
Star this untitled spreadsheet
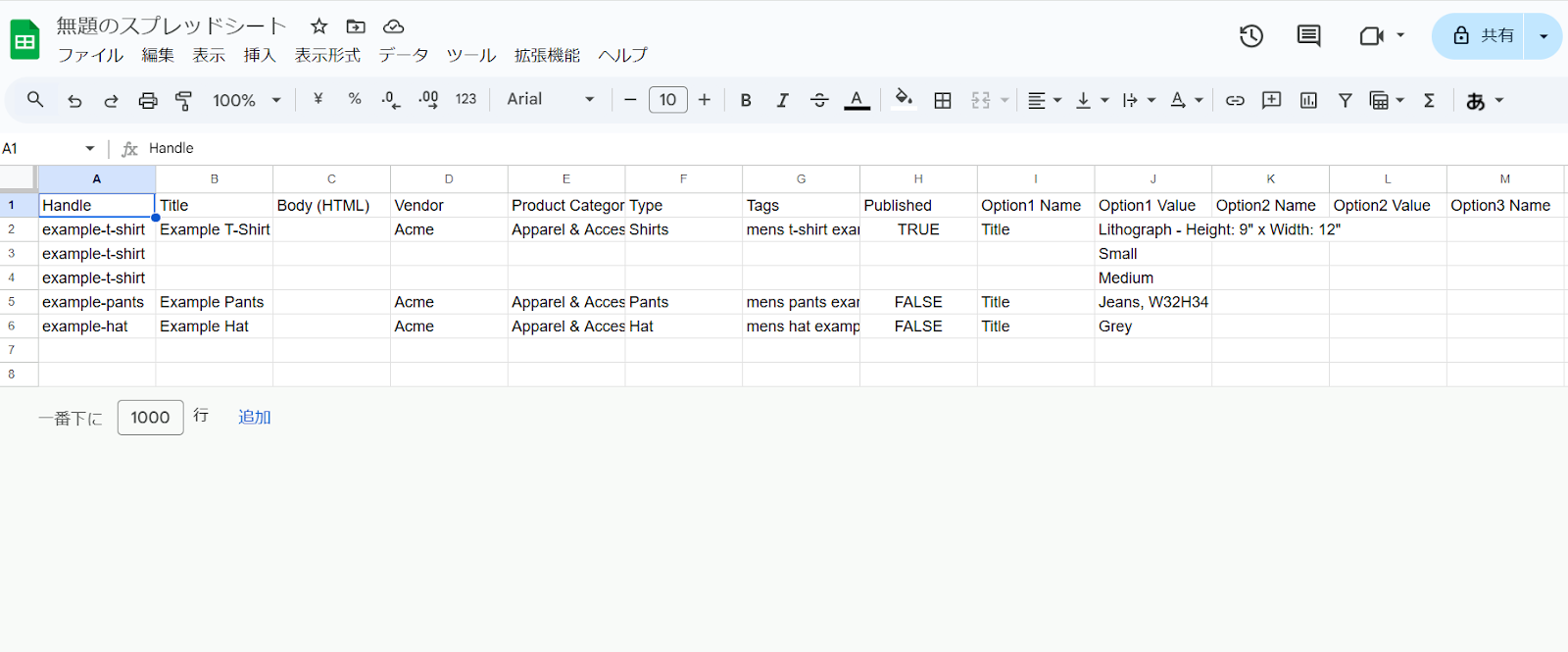pyautogui.click(x=318, y=26)
